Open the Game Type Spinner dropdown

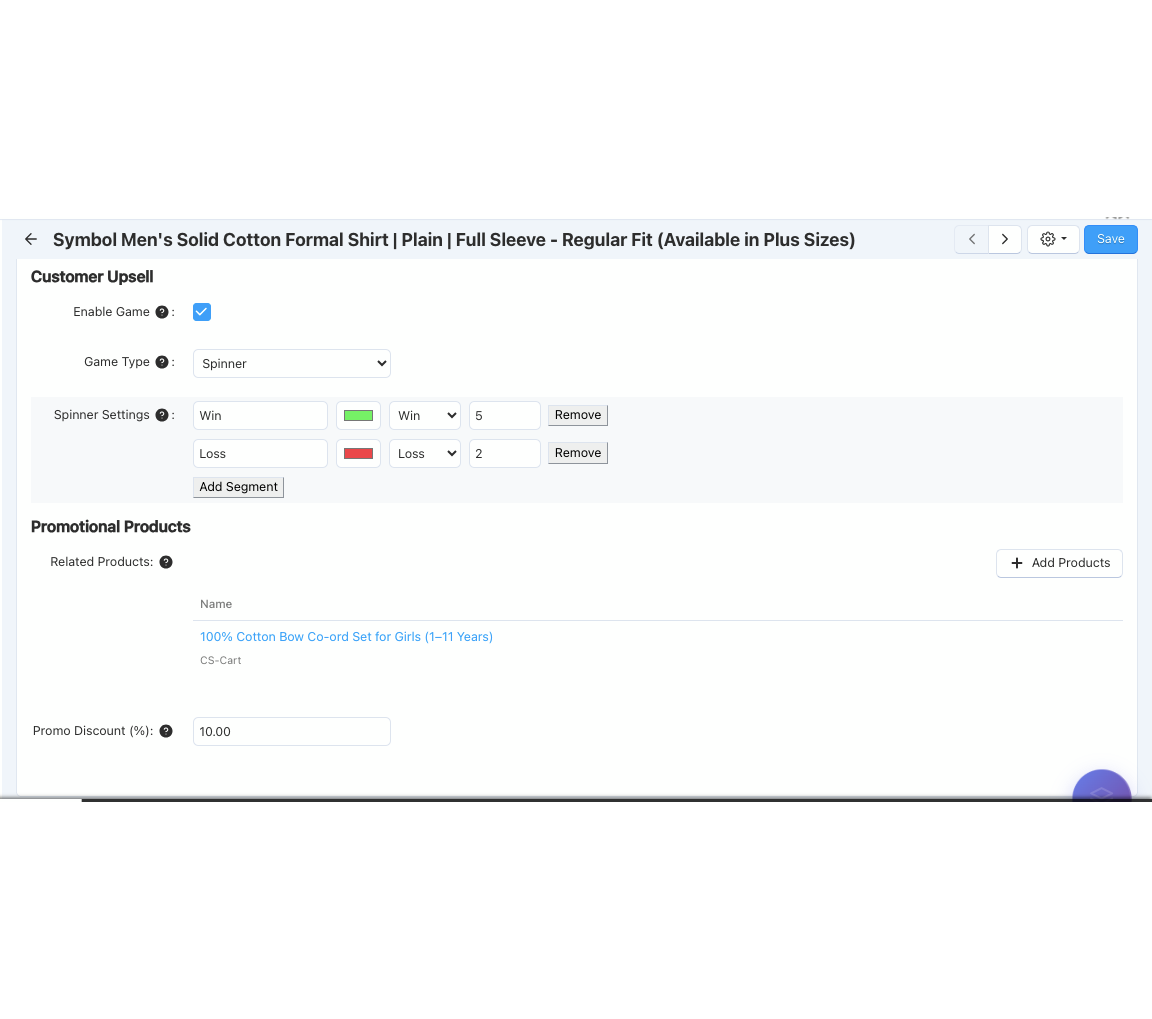(x=291, y=364)
